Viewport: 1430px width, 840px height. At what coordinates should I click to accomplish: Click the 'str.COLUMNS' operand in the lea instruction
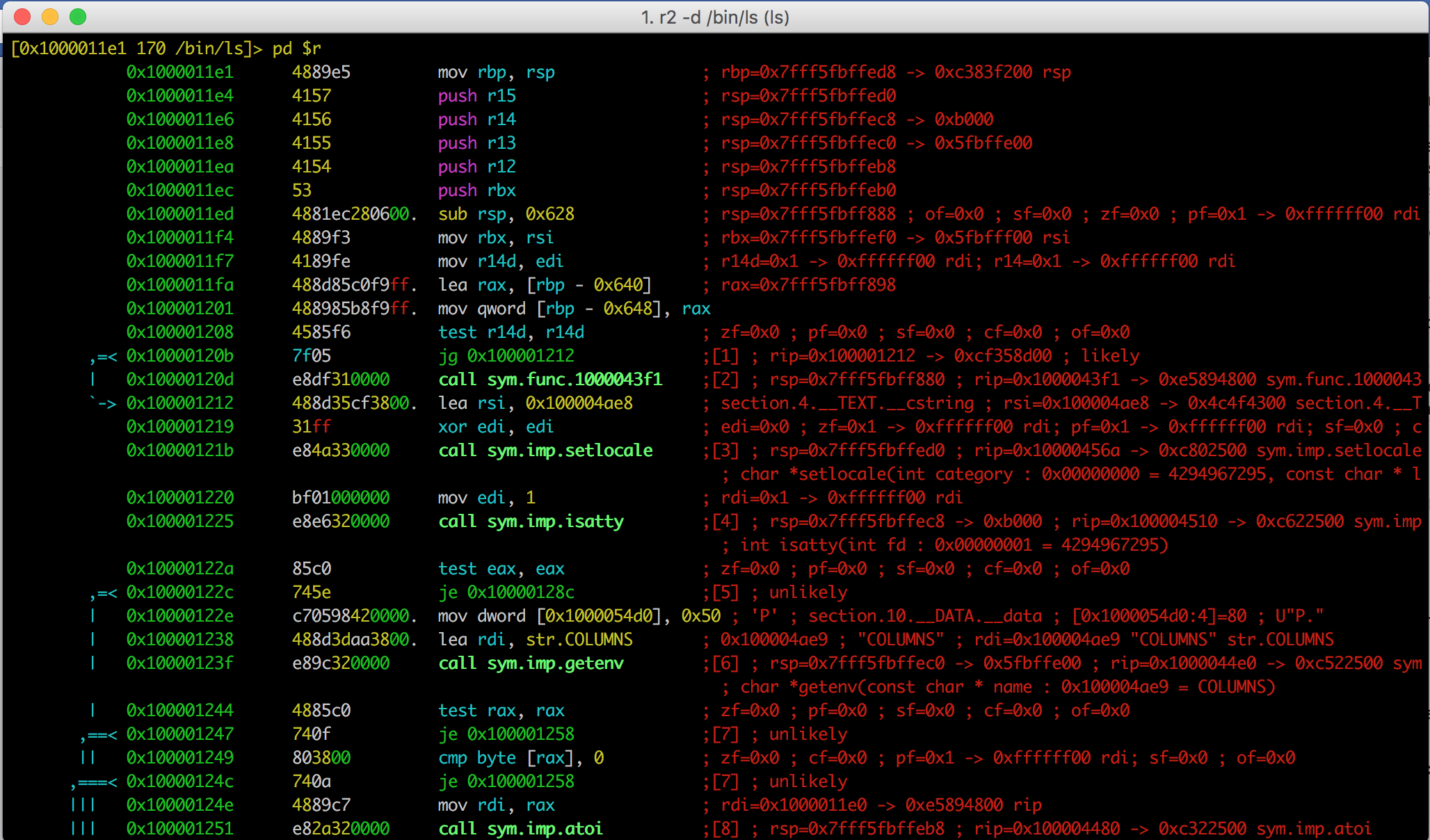click(579, 640)
